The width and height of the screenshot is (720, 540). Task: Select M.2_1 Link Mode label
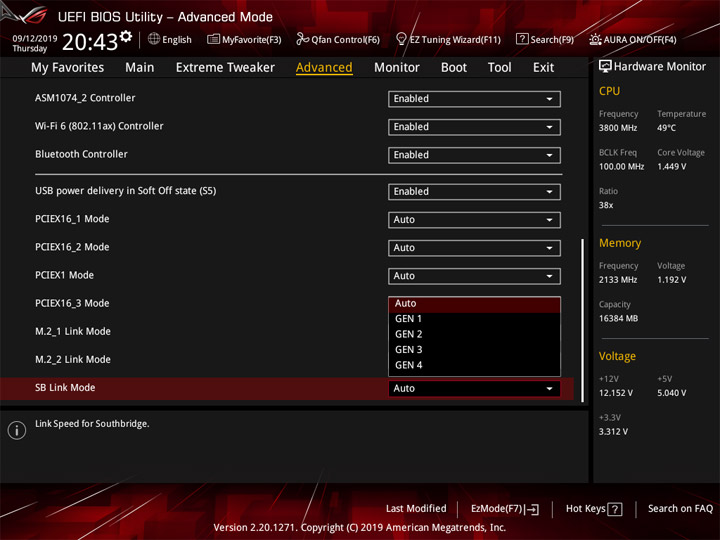[73, 332]
